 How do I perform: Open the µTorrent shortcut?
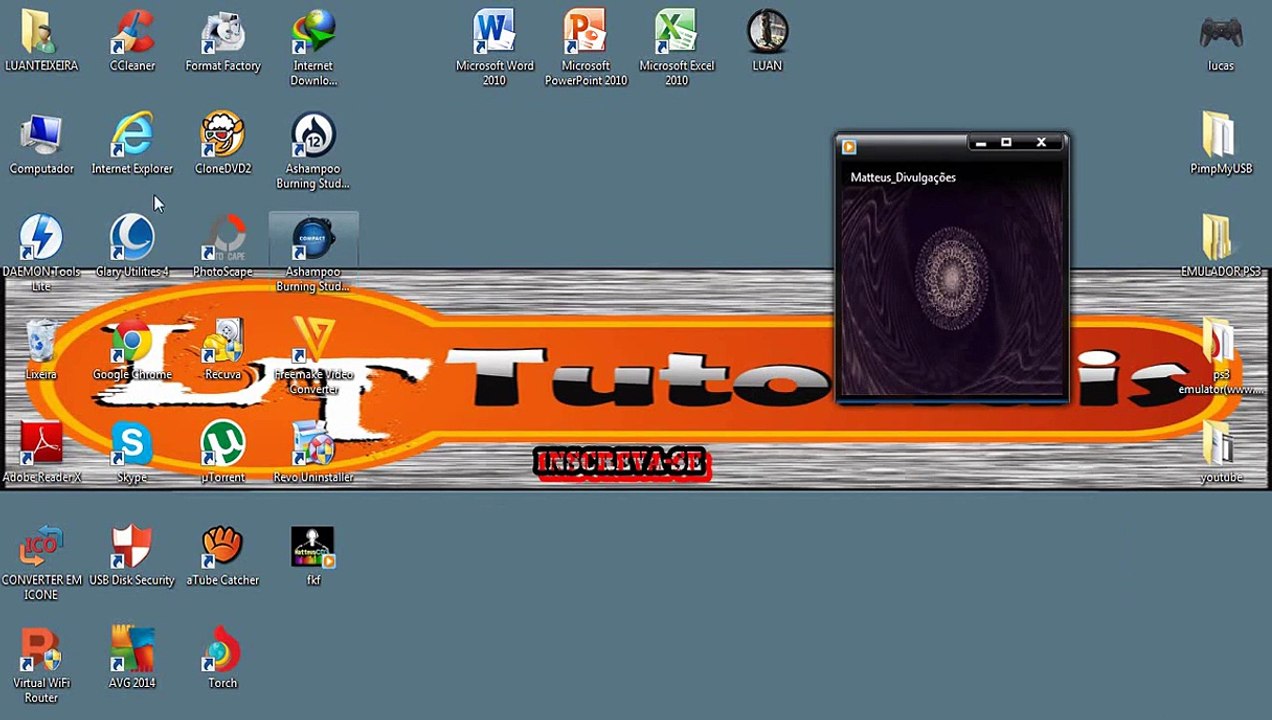[x=223, y=452]
